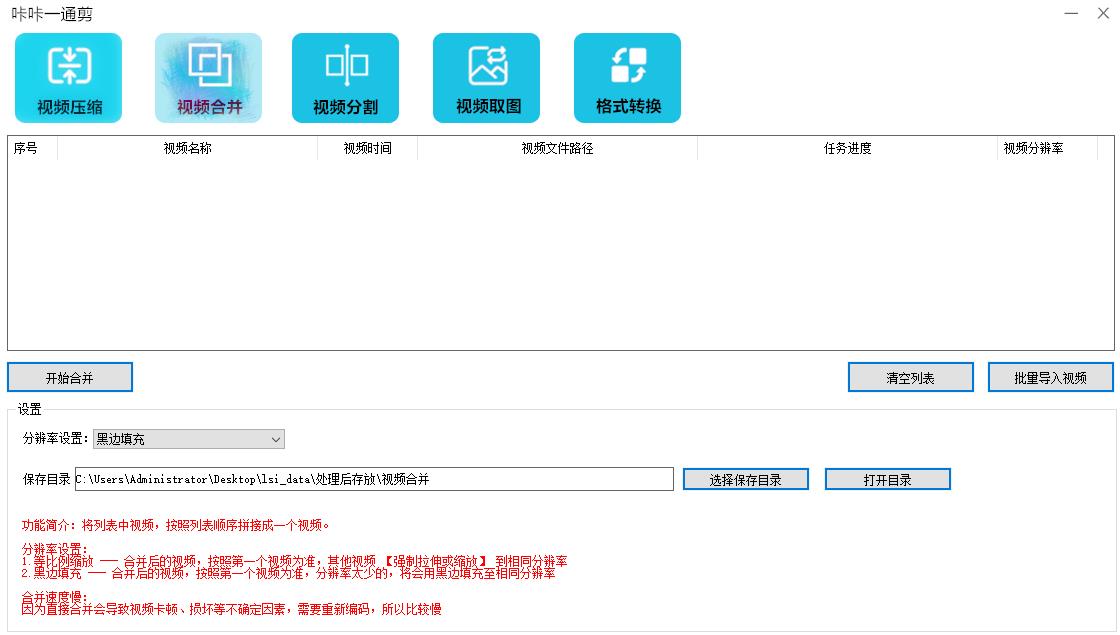1120x635 pixels.
Task: Open the 视频分割 (video split) tool
Action: (x=347, y=77)
